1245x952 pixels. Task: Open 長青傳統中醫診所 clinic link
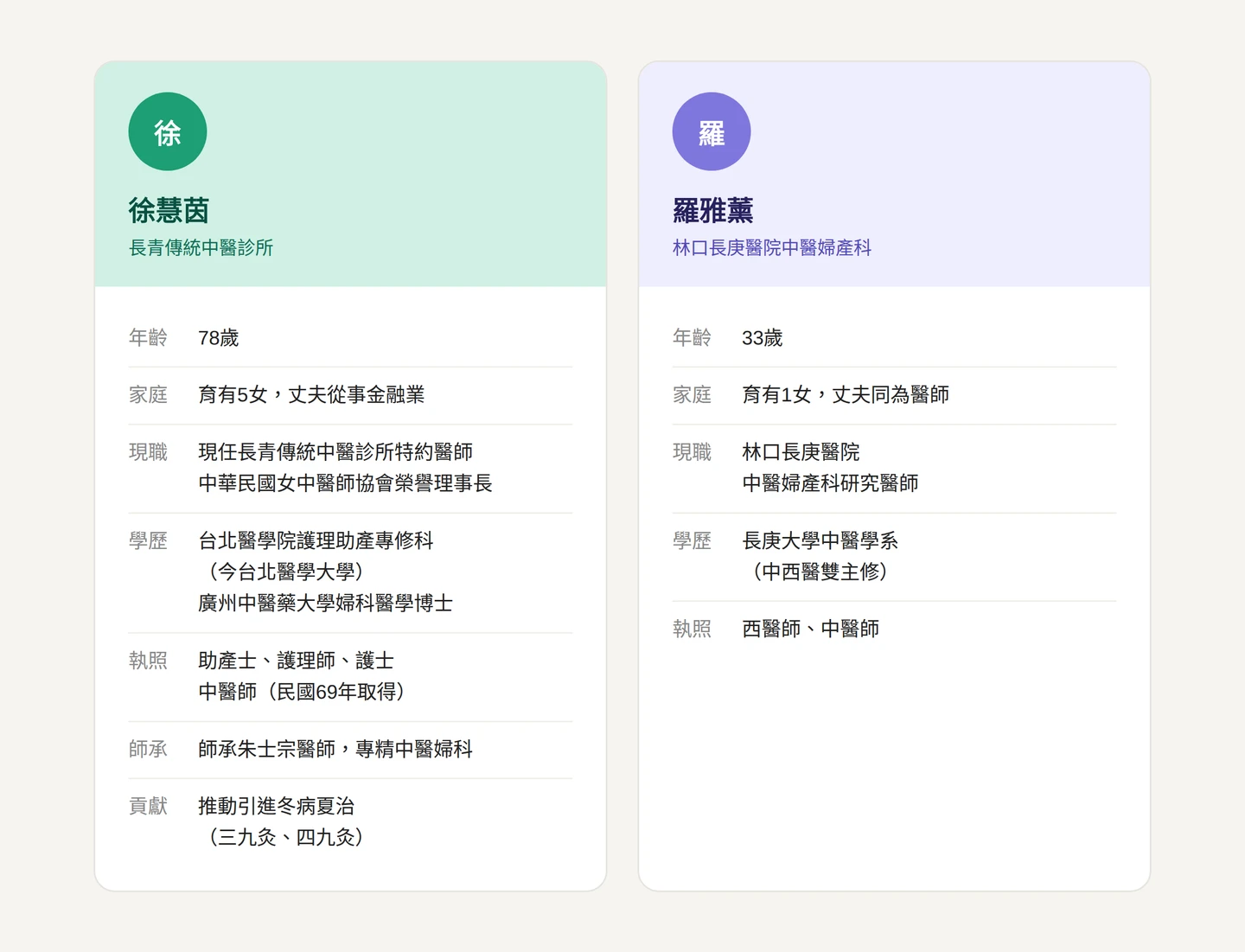click(201, 248)
